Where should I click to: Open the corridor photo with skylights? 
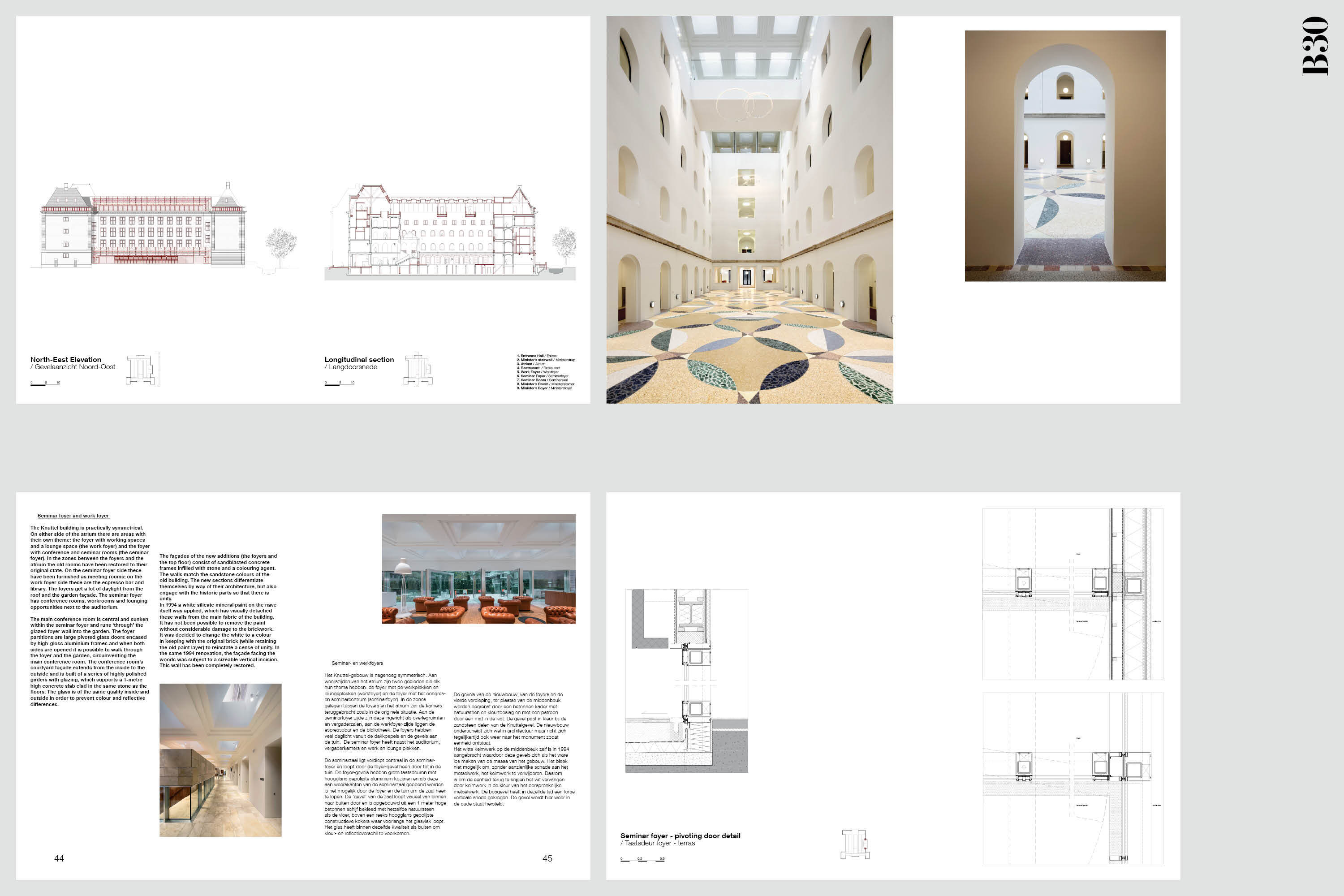coord(220,760)
